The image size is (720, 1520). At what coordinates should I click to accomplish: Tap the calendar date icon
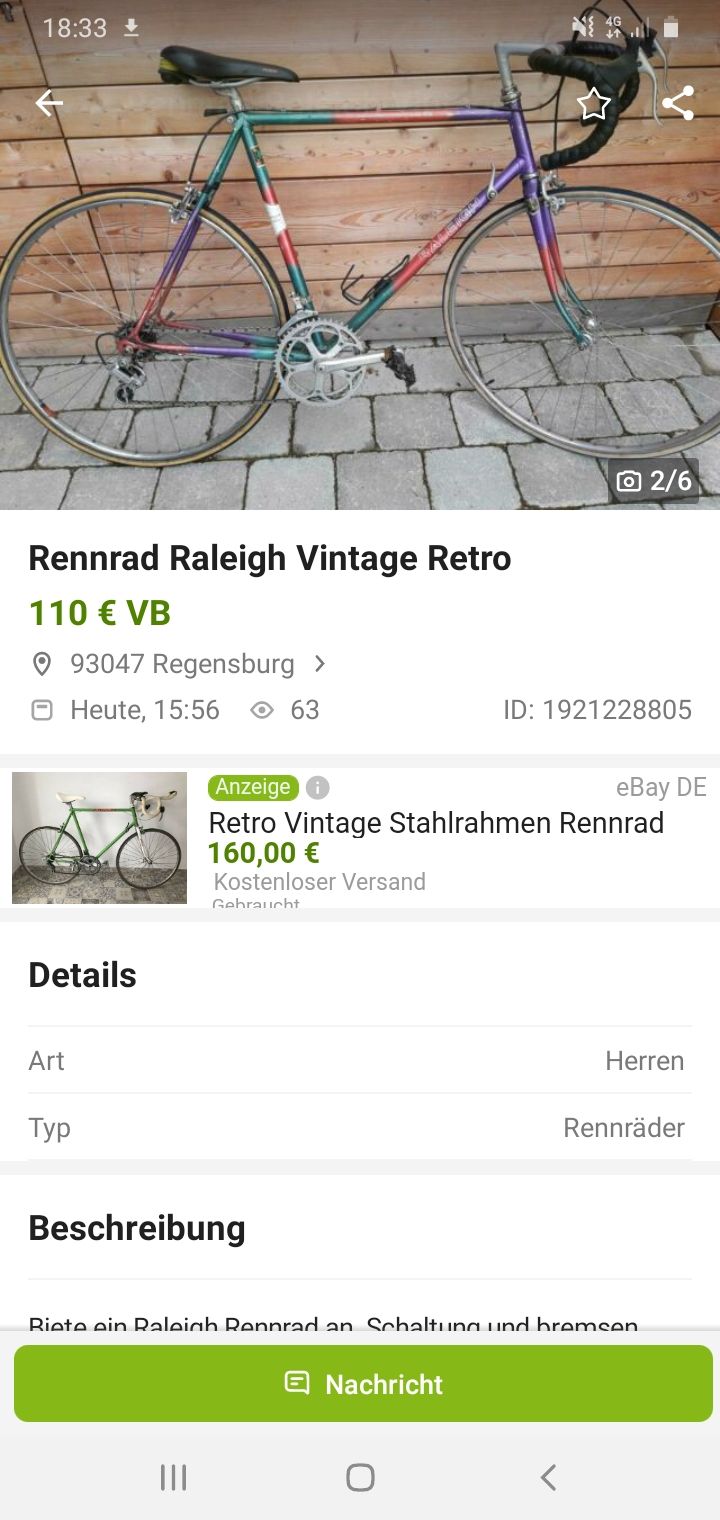[x=42, y=710]
